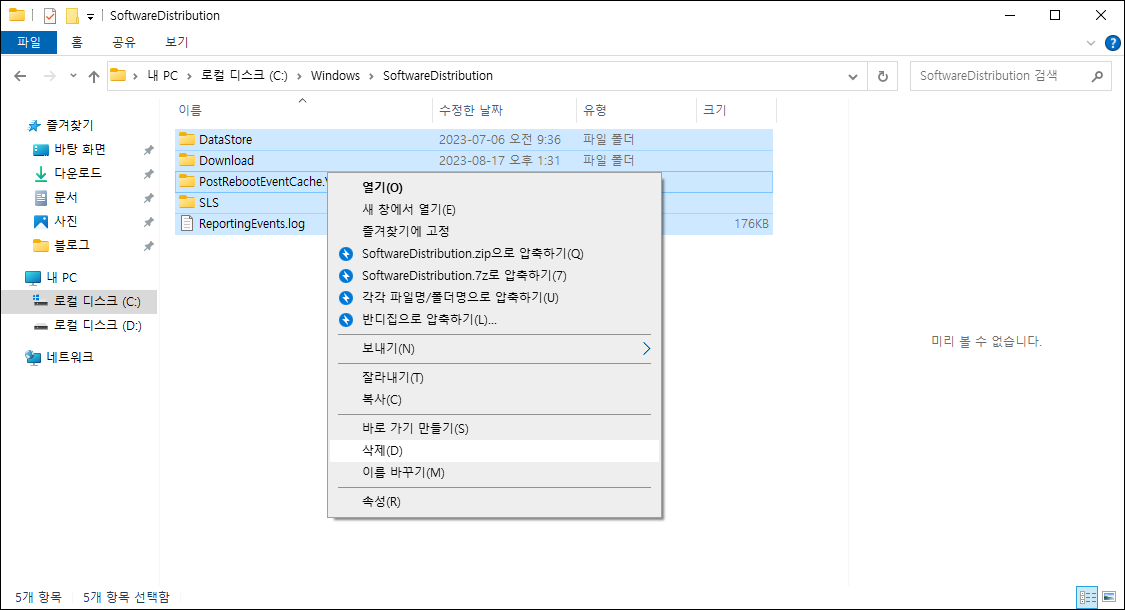
Task: Choose 삭제(D) from the context menu
Action: tap(494, 451)
